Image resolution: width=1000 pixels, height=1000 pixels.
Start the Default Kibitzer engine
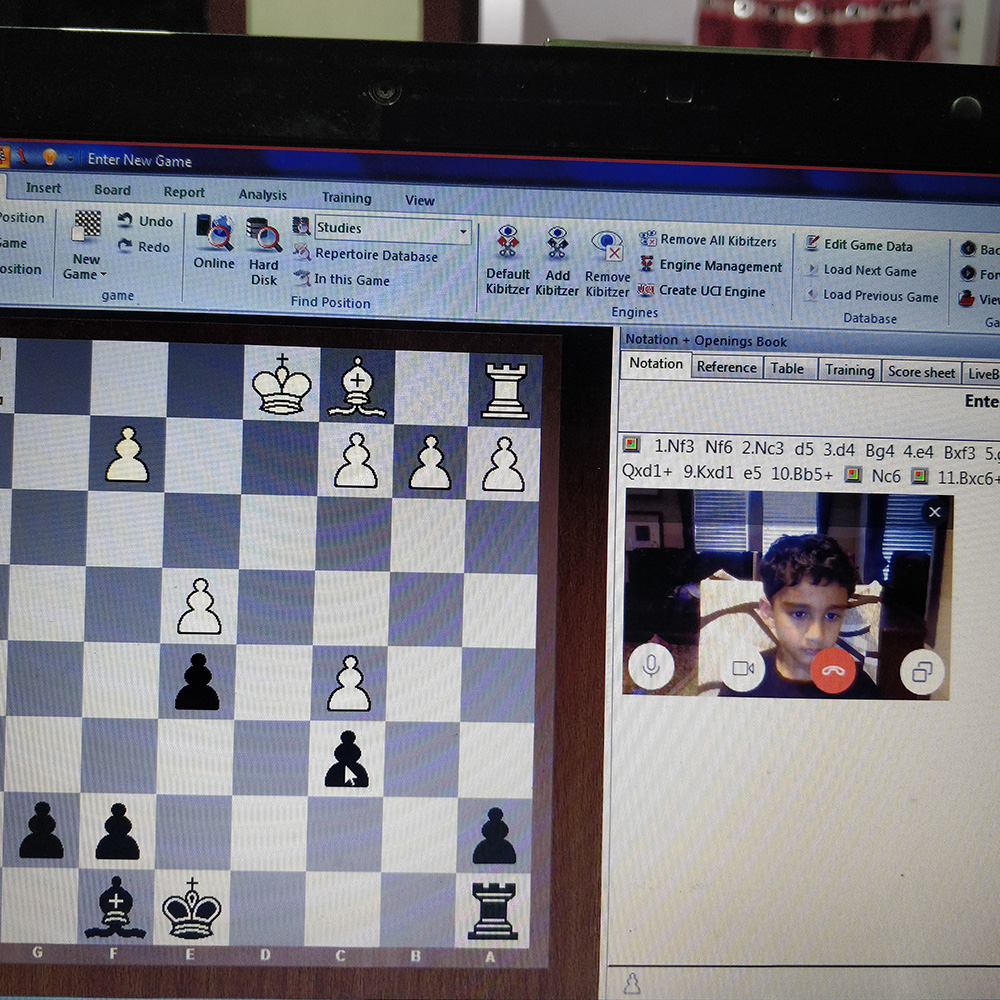tap(508, 245)
